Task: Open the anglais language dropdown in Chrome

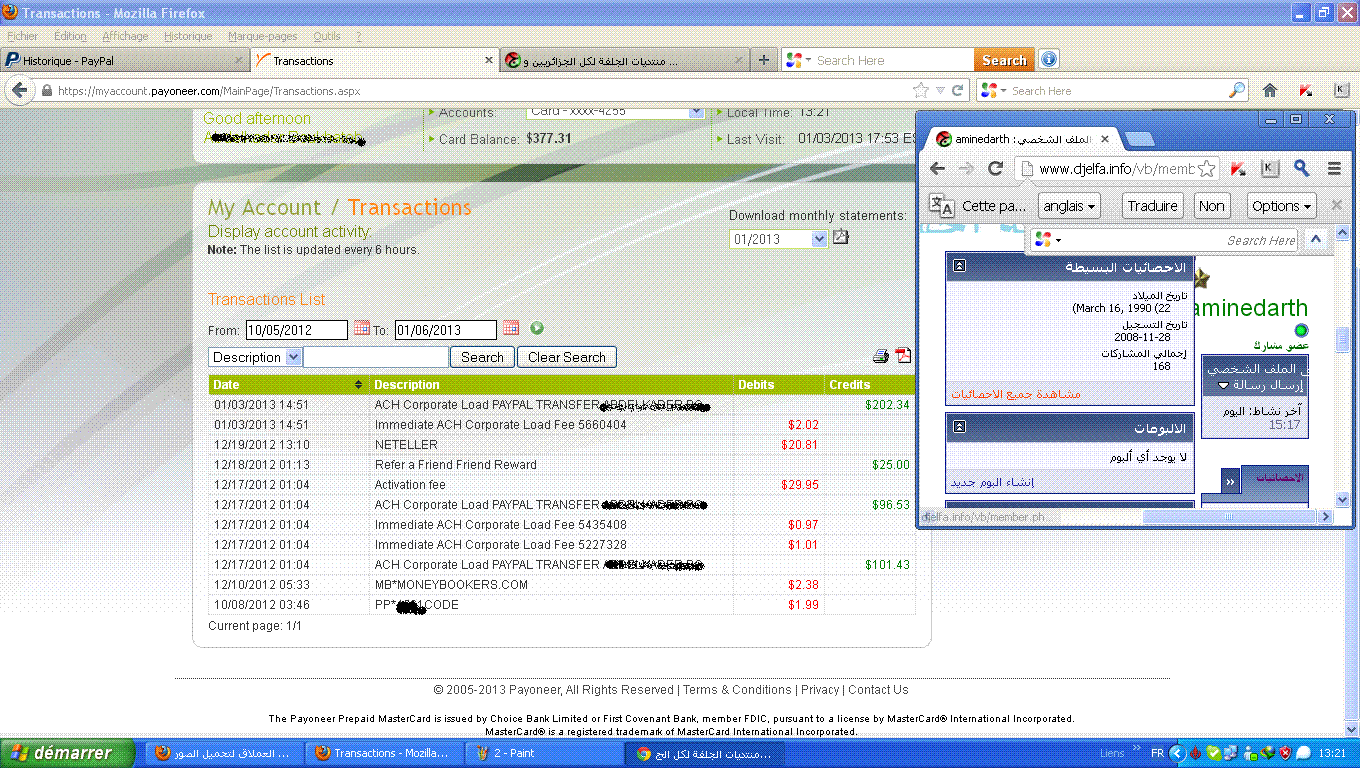Action: [1069, 206]
